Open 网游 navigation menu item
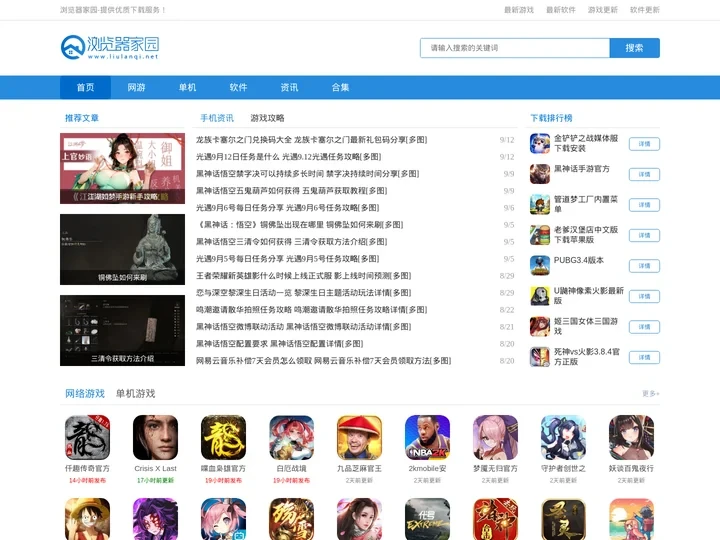 pos(136,87)
